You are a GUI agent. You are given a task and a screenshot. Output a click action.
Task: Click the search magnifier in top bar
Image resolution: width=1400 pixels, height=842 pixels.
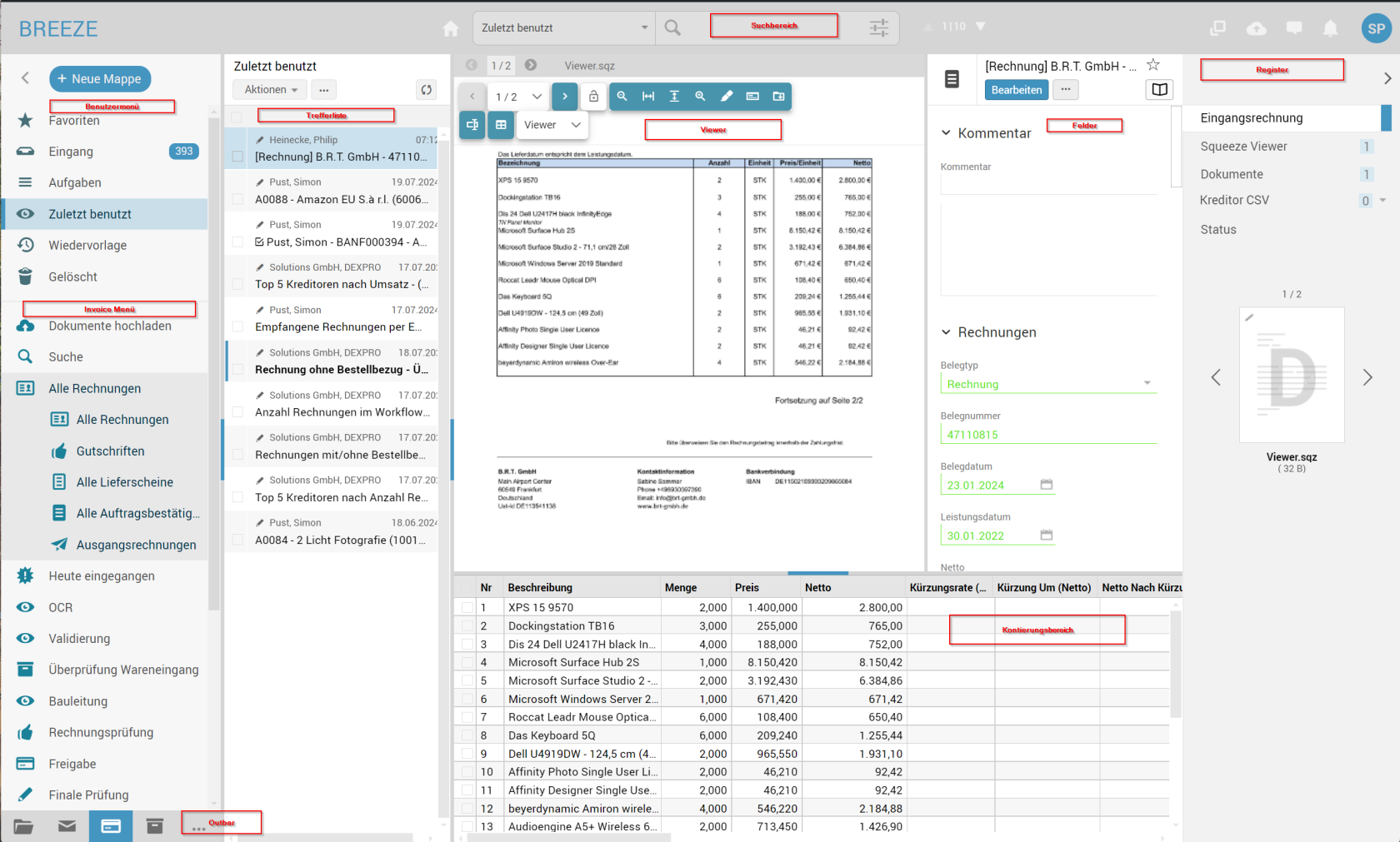[672, 28]
